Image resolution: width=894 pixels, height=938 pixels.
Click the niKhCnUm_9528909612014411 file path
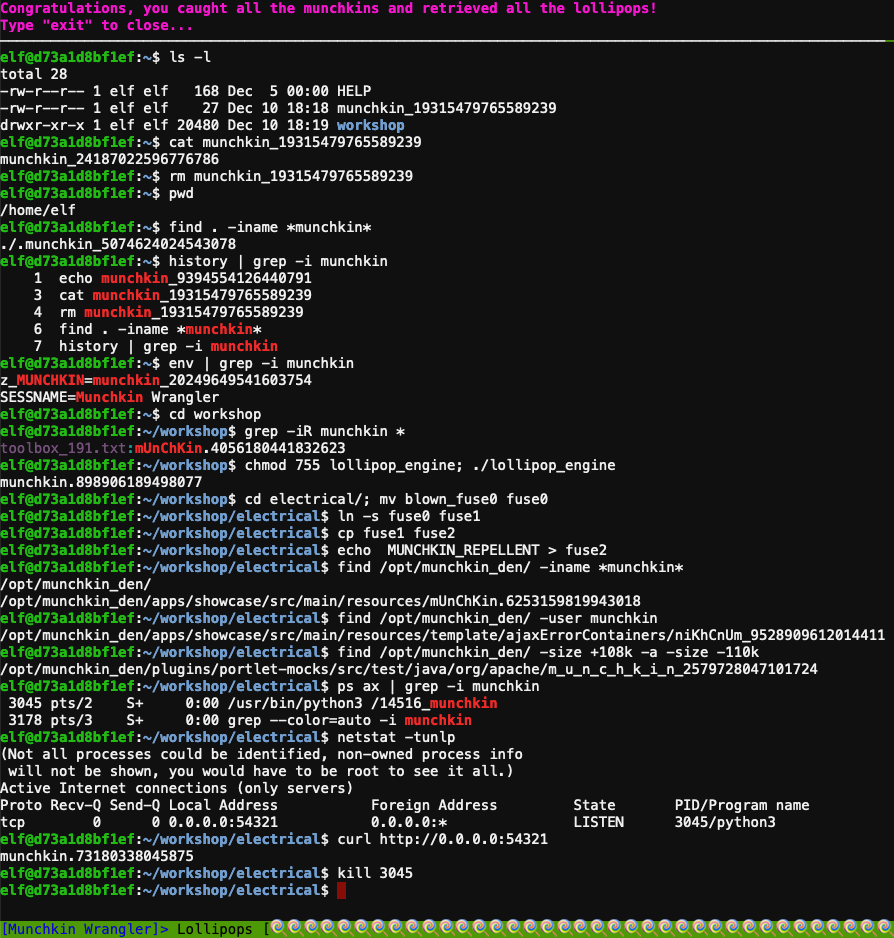click(x=780, y=635)
